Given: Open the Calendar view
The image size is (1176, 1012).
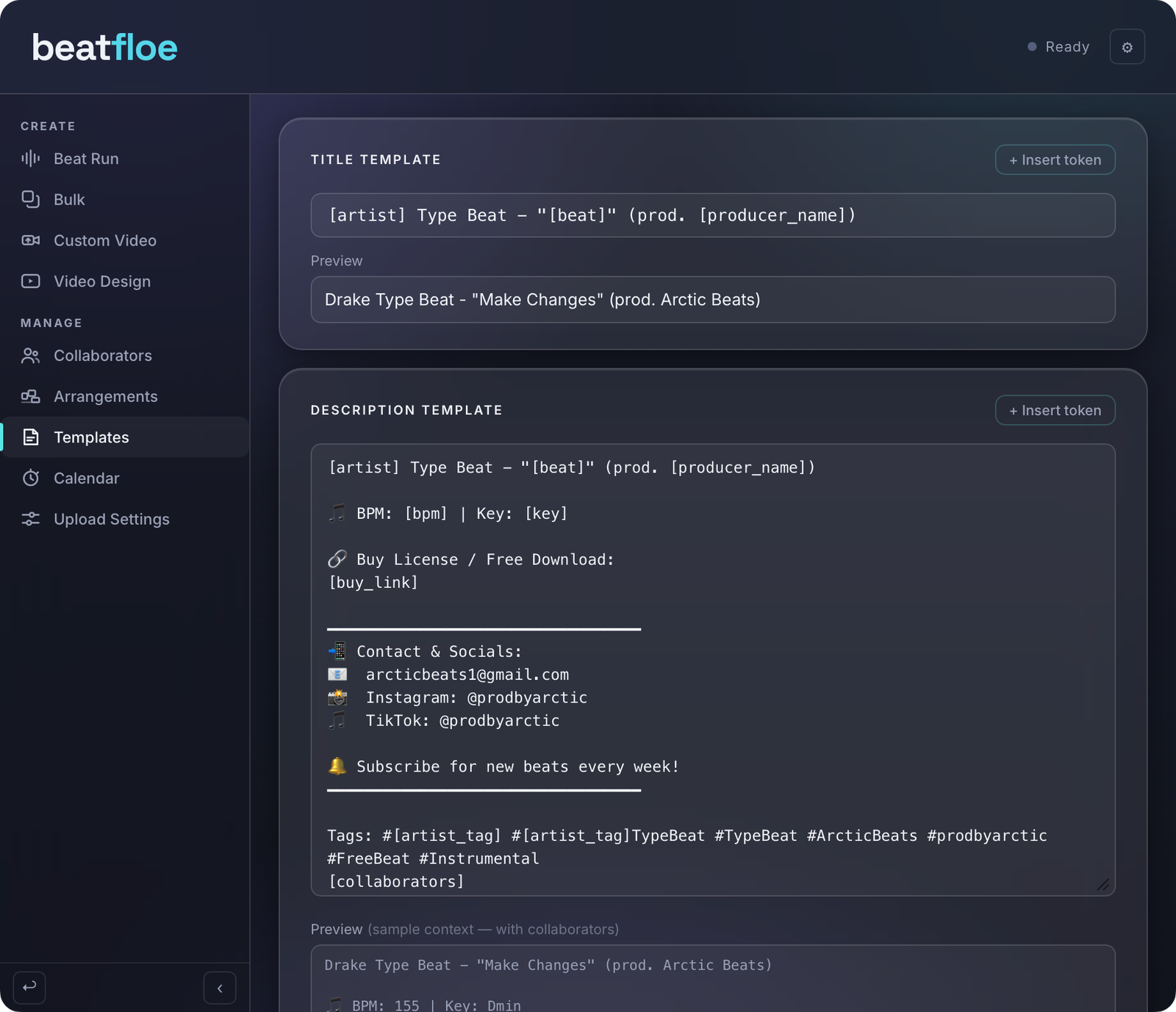Looking at the screenshot, I should pos(125,478).
